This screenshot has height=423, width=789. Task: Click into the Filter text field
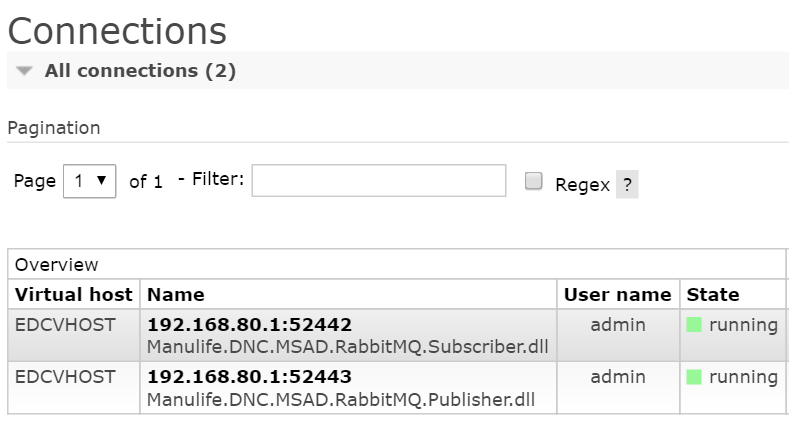tap(378, 181)
